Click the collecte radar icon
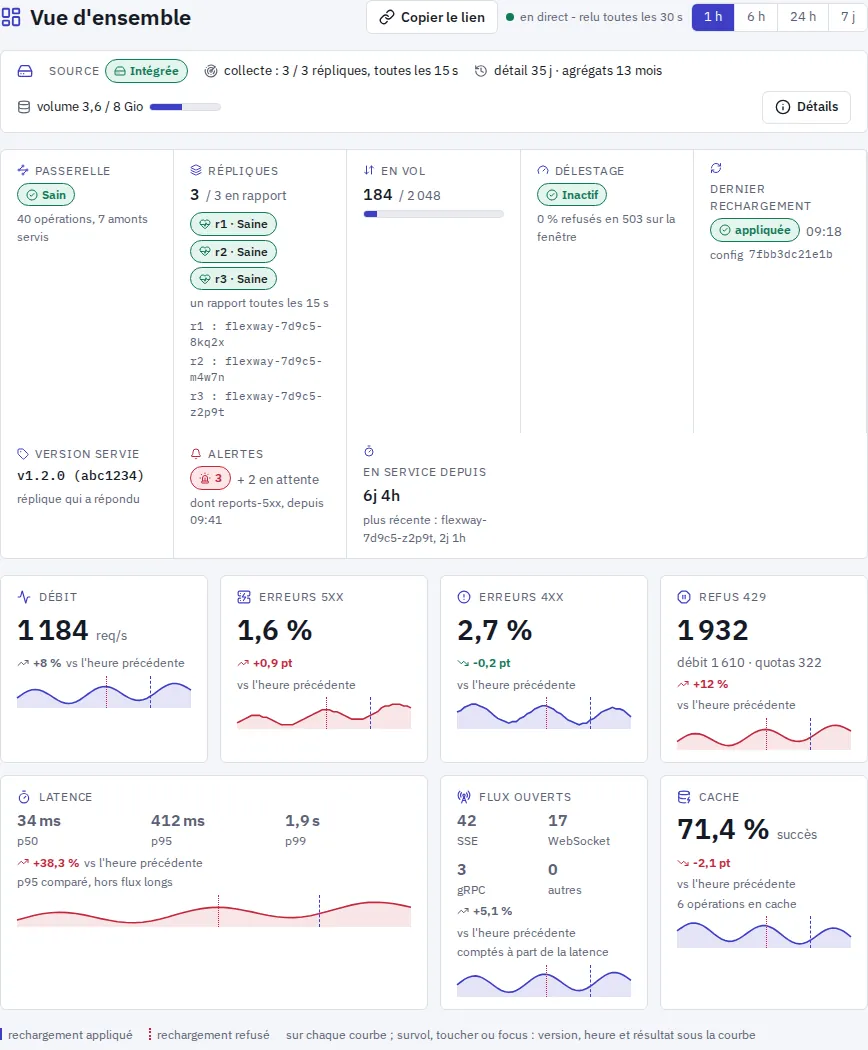 [210, 71]
